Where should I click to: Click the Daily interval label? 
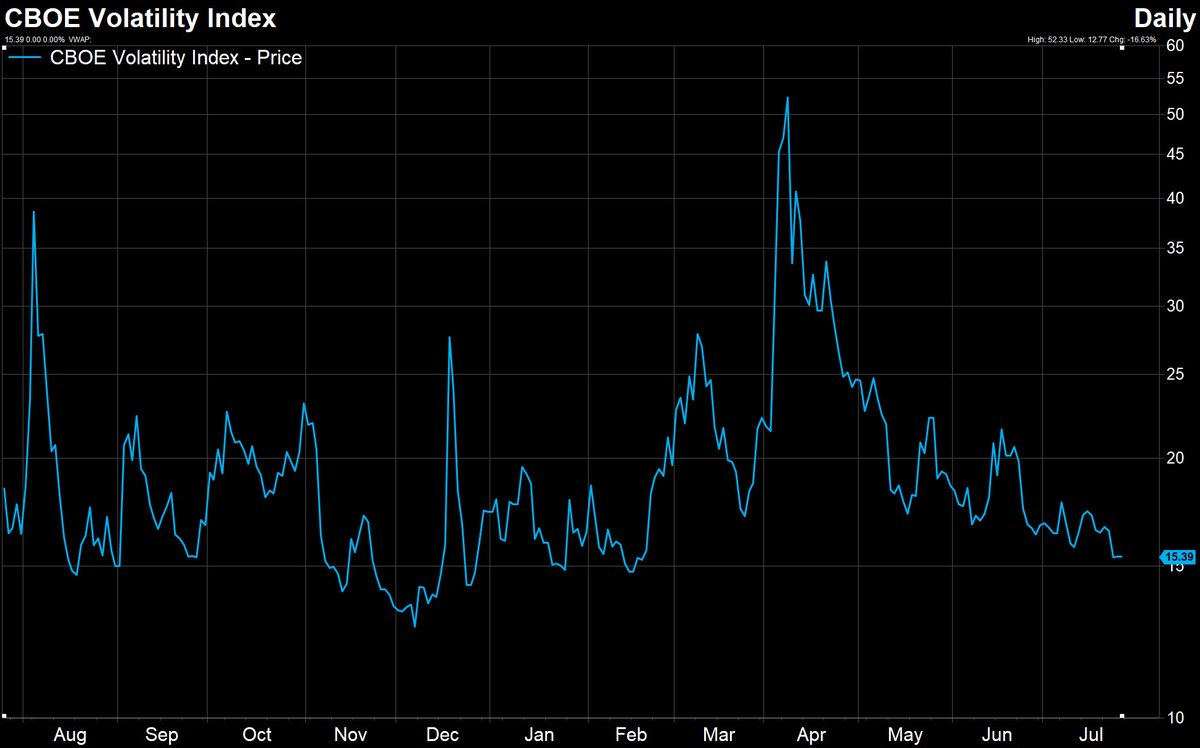pos(1164,18)
